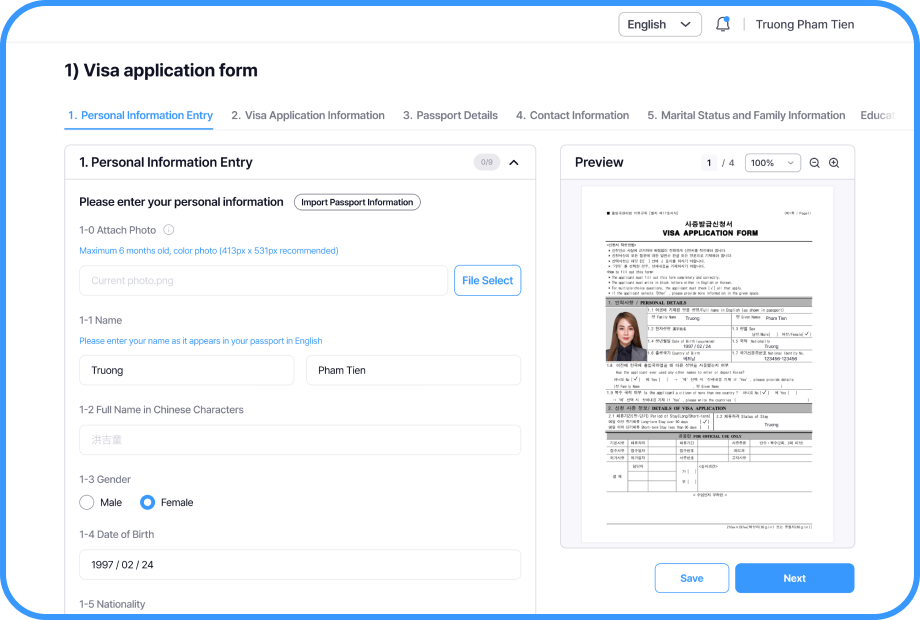
Task: Open the notifications bell
Action: point(722,24)
